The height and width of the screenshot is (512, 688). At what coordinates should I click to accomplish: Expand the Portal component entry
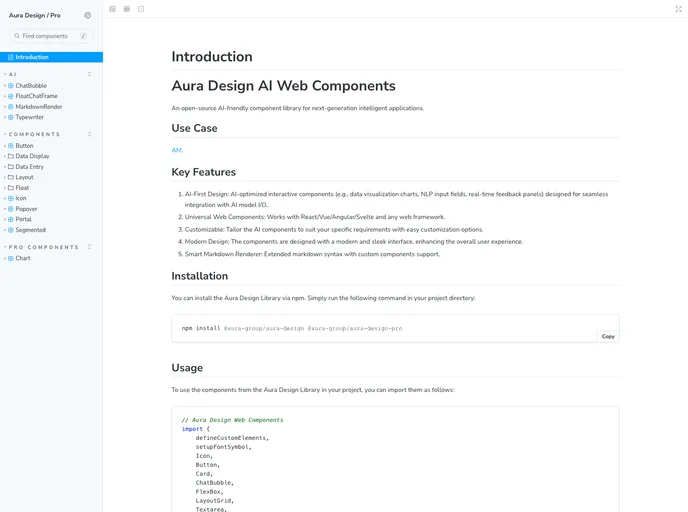pos(23,219)
